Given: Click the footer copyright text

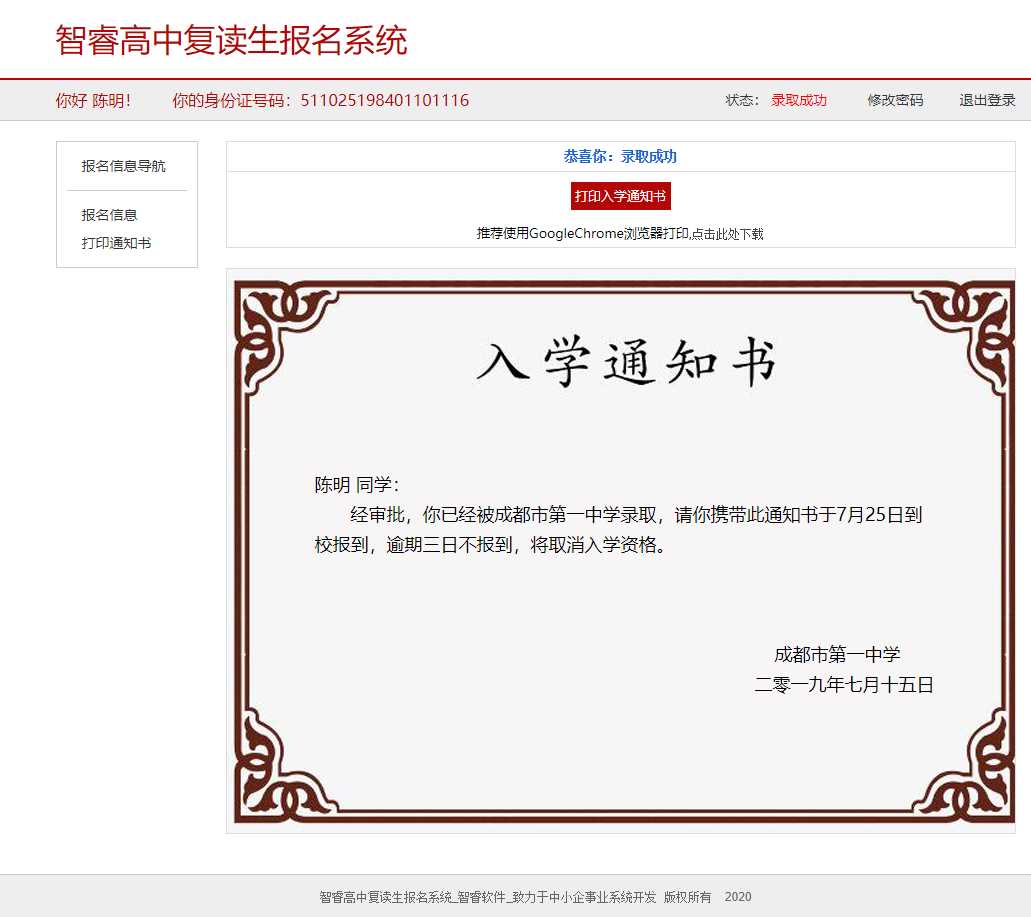Looking at the screenshot, I should [533, 897].
